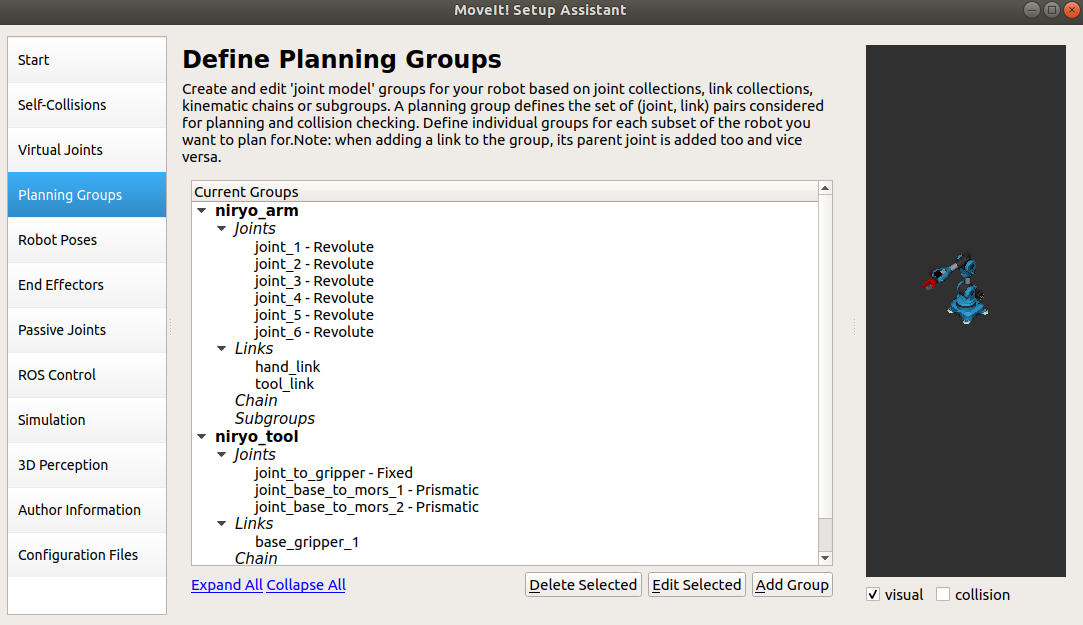Open the ROS Control step

[x=87, y=375]
